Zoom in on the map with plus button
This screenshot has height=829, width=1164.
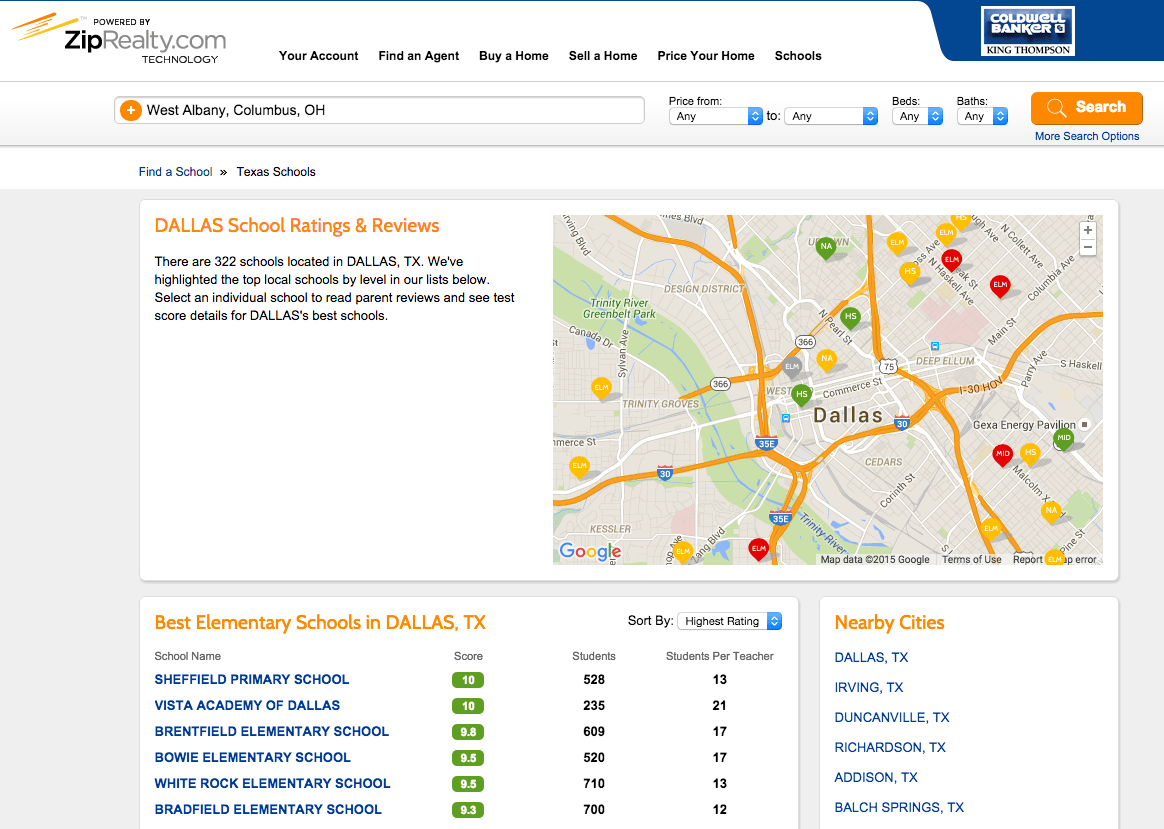coord(1088,230)
